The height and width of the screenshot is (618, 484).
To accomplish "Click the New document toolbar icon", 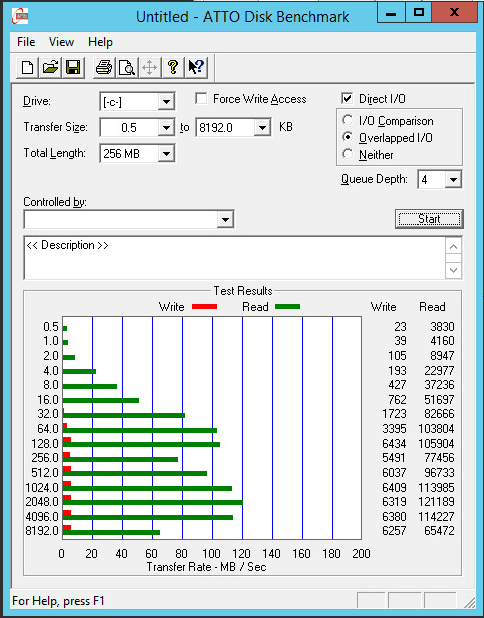I will click(27, 67).
